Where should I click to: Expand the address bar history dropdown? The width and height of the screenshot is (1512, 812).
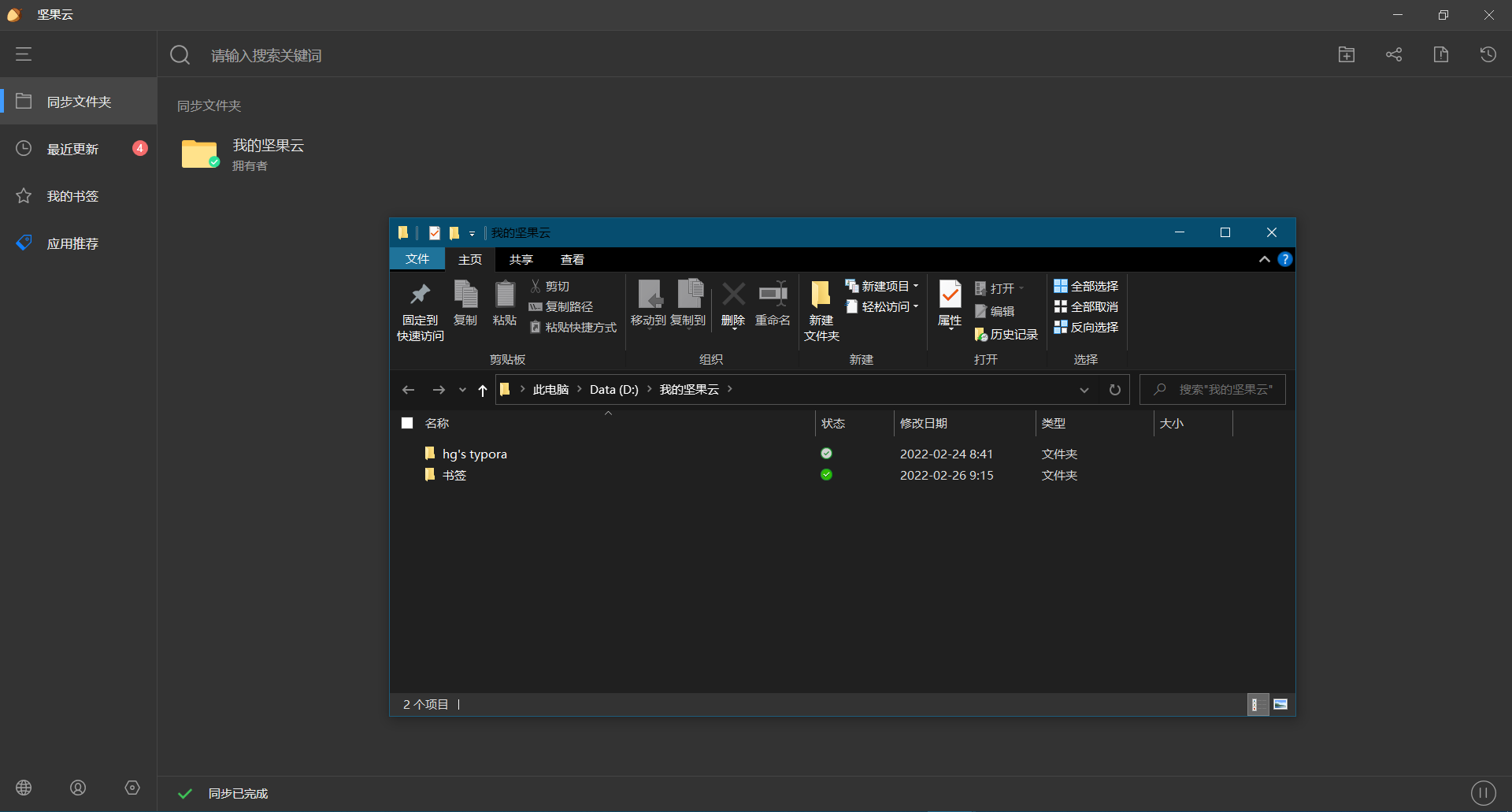coord(1084,390)
